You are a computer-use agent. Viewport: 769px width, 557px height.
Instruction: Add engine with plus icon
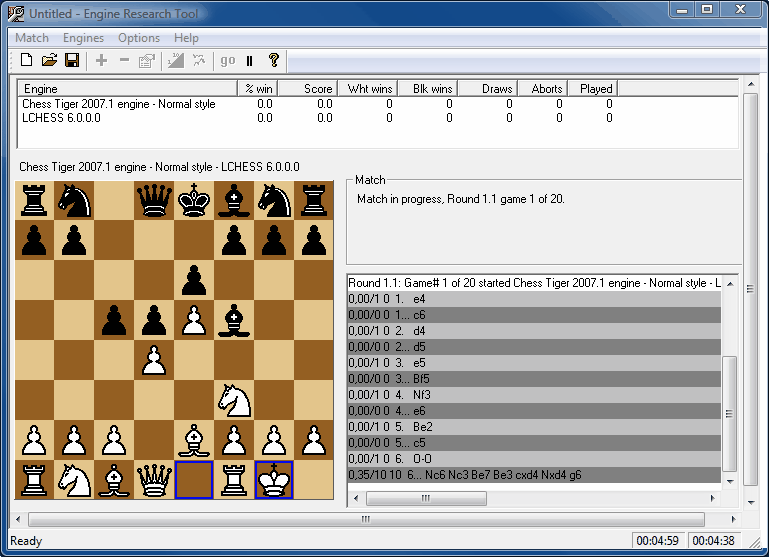(102, 60)
